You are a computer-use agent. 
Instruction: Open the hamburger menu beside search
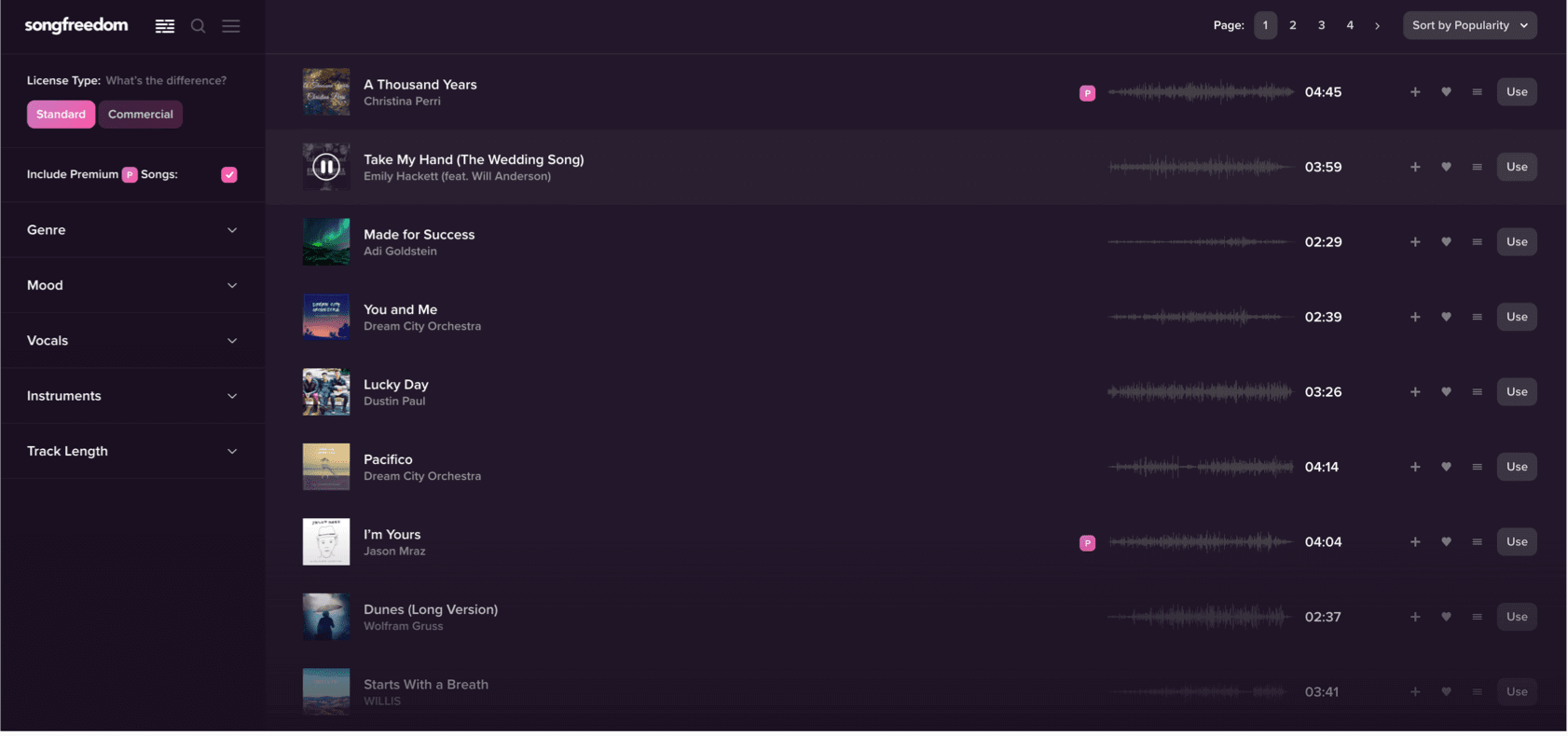pyautogui.click(x=231, y=26)
